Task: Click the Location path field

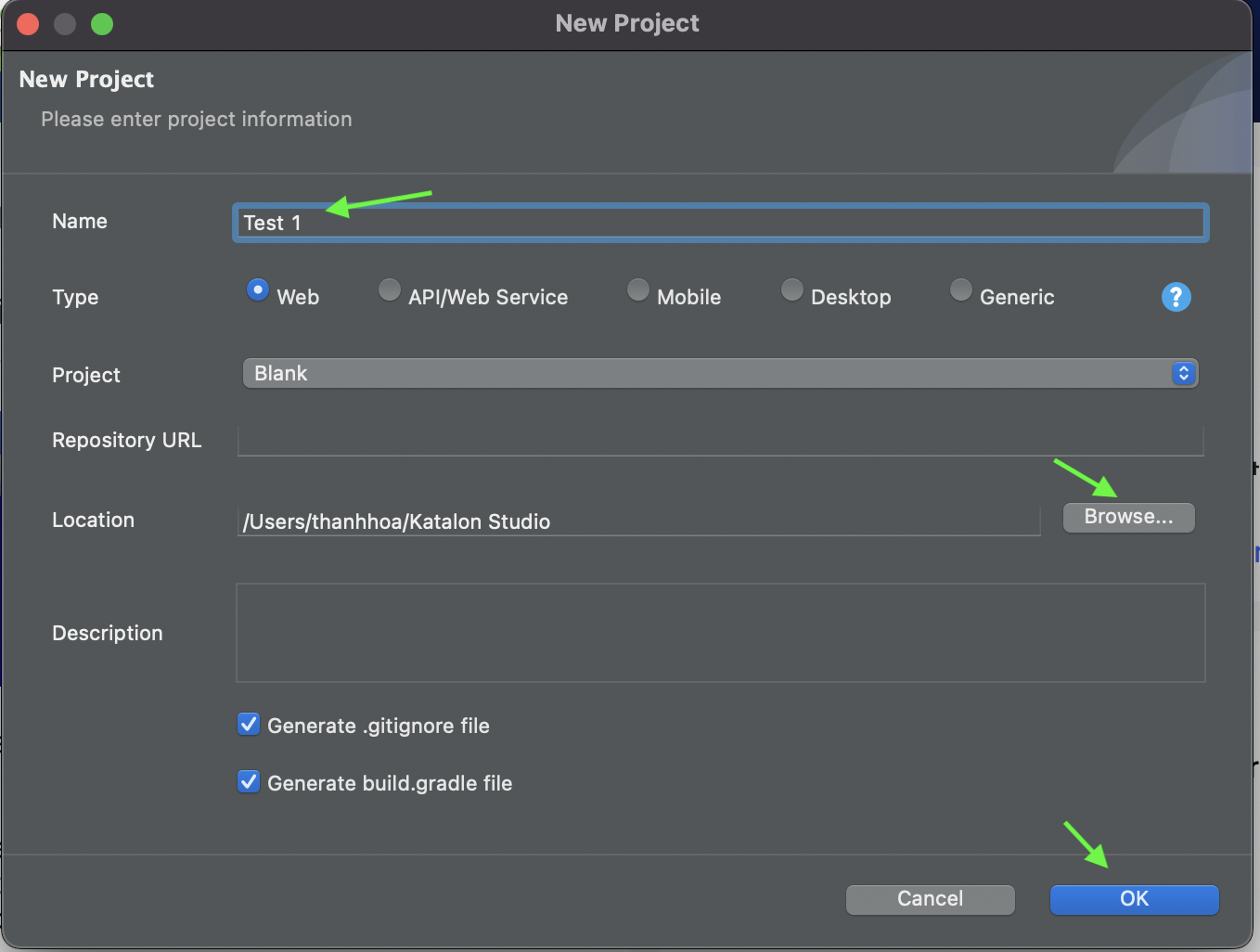Action: (x=638, y=521)
